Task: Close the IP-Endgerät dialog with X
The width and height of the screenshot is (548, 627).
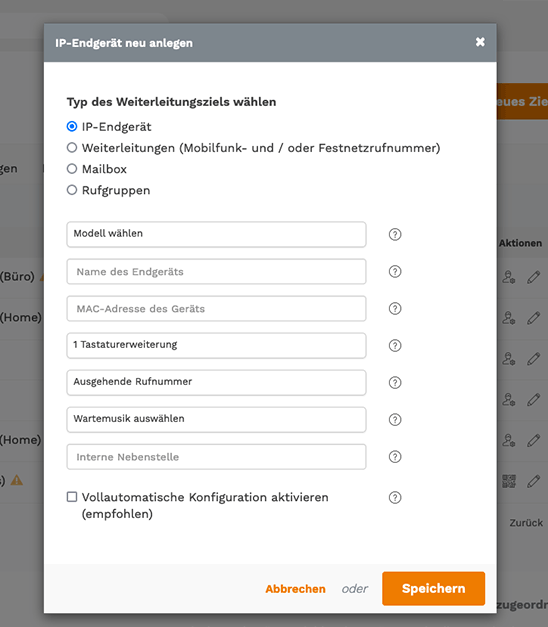Action: [480, 42]
